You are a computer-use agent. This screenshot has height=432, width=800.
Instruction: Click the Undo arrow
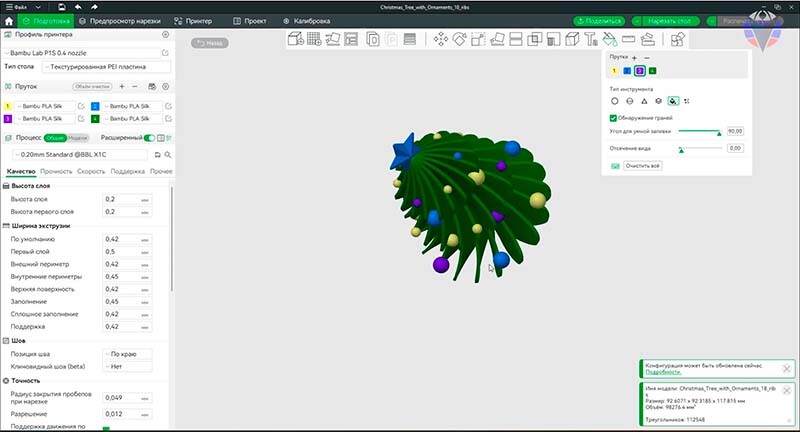tap(78, 7)
